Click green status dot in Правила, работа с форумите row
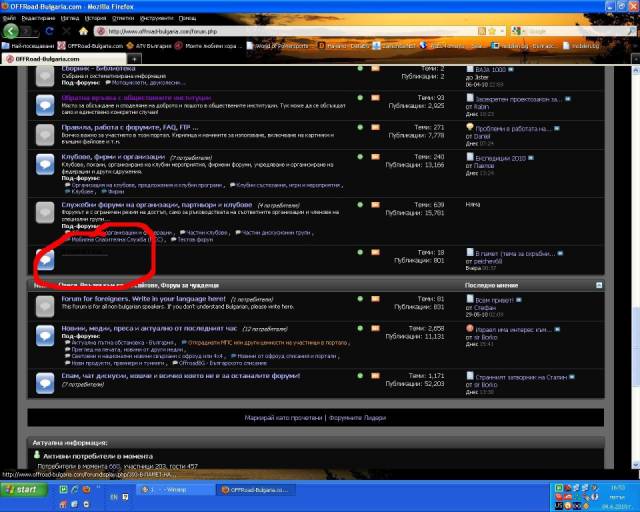 pyautogui.click(x=360, y=127)
